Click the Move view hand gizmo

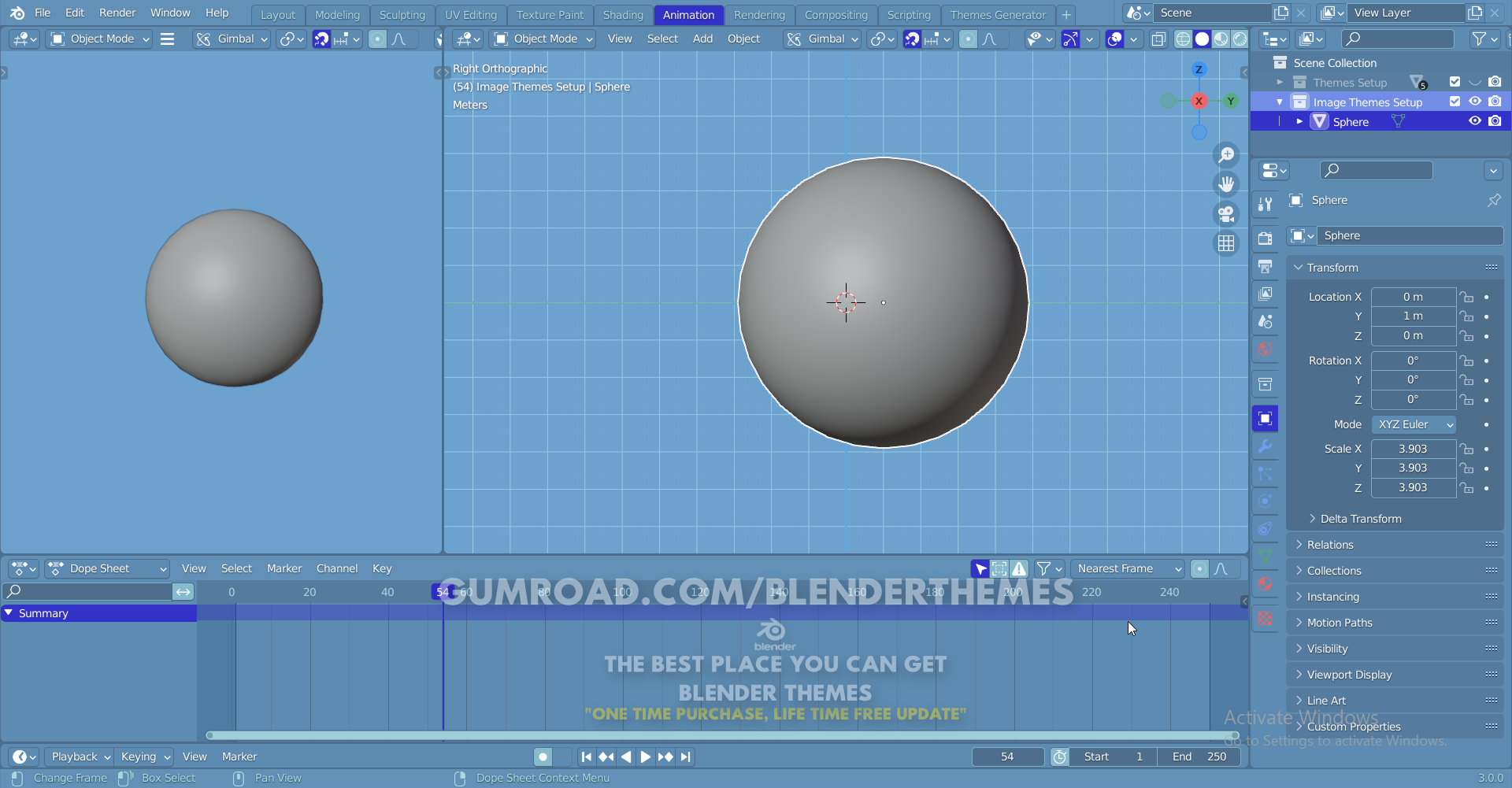click(1226, 184)
